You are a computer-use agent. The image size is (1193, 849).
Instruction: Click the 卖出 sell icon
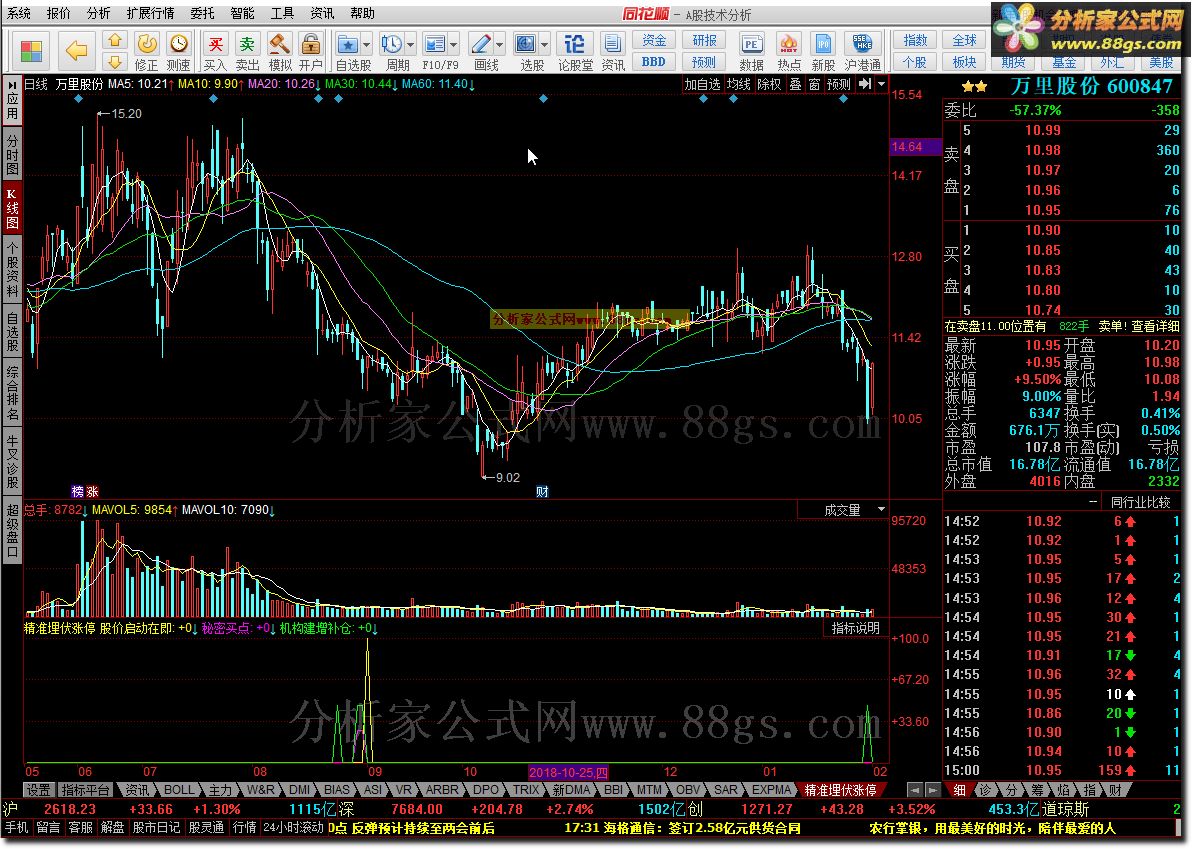coord(247,52)
